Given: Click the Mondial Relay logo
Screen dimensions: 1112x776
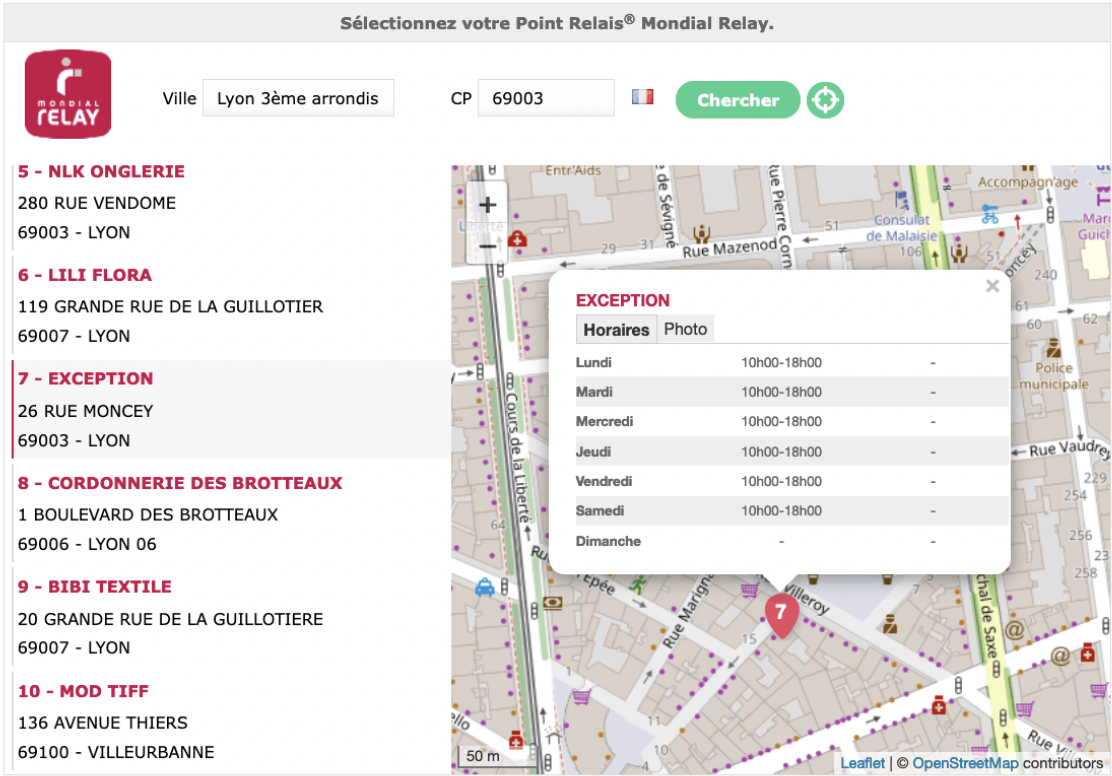Looking at the screenshot, I should pyautogui.click(x=68, y=94).
